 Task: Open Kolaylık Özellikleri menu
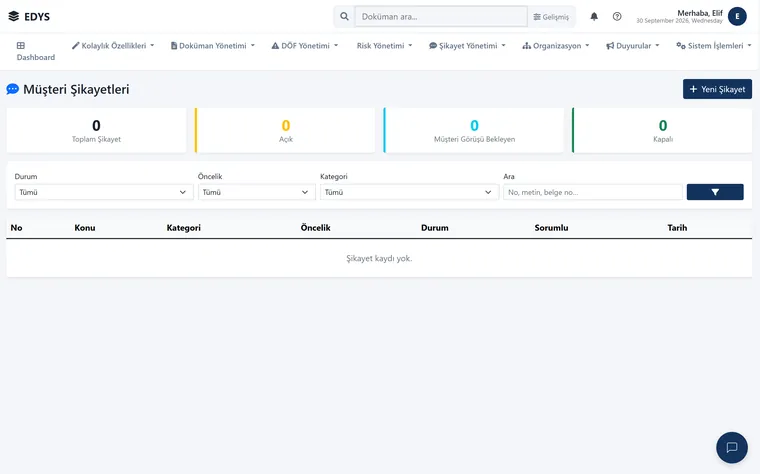(x=113, y=46)
